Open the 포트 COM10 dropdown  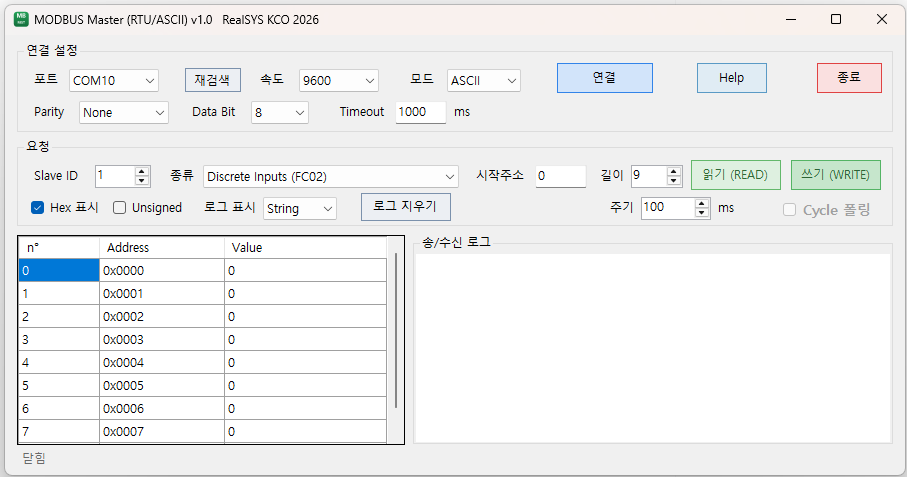[114, 80]
